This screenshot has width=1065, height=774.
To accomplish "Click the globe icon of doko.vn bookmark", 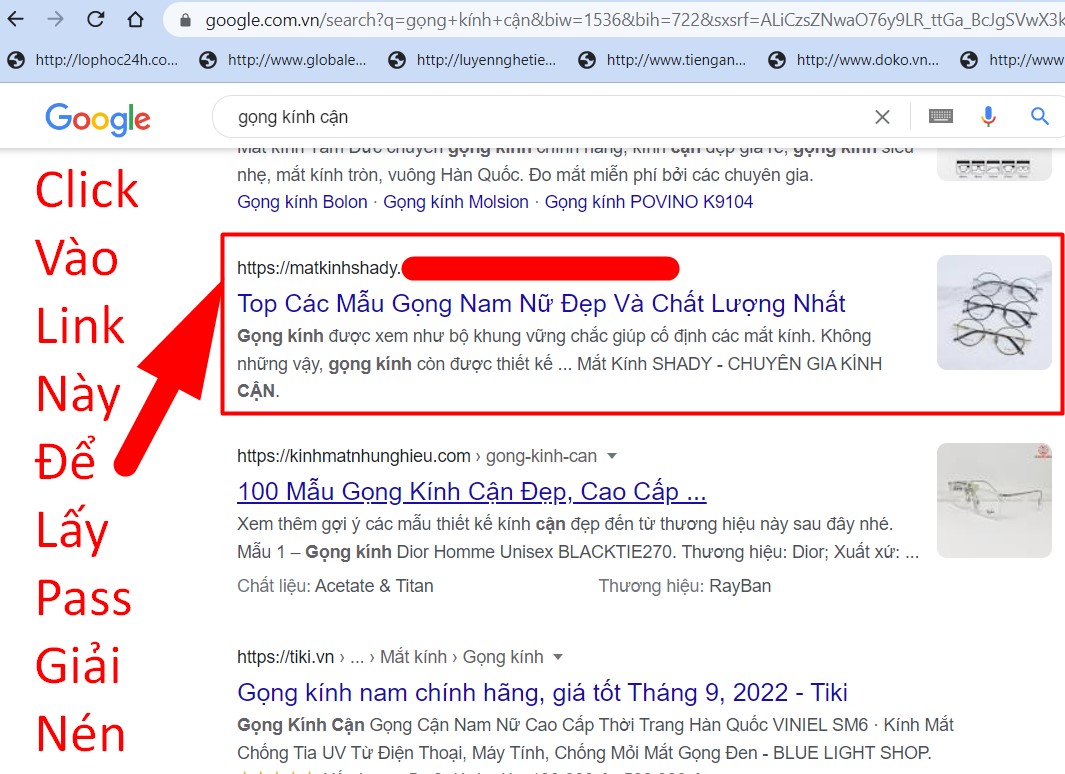I will point(777,60).
